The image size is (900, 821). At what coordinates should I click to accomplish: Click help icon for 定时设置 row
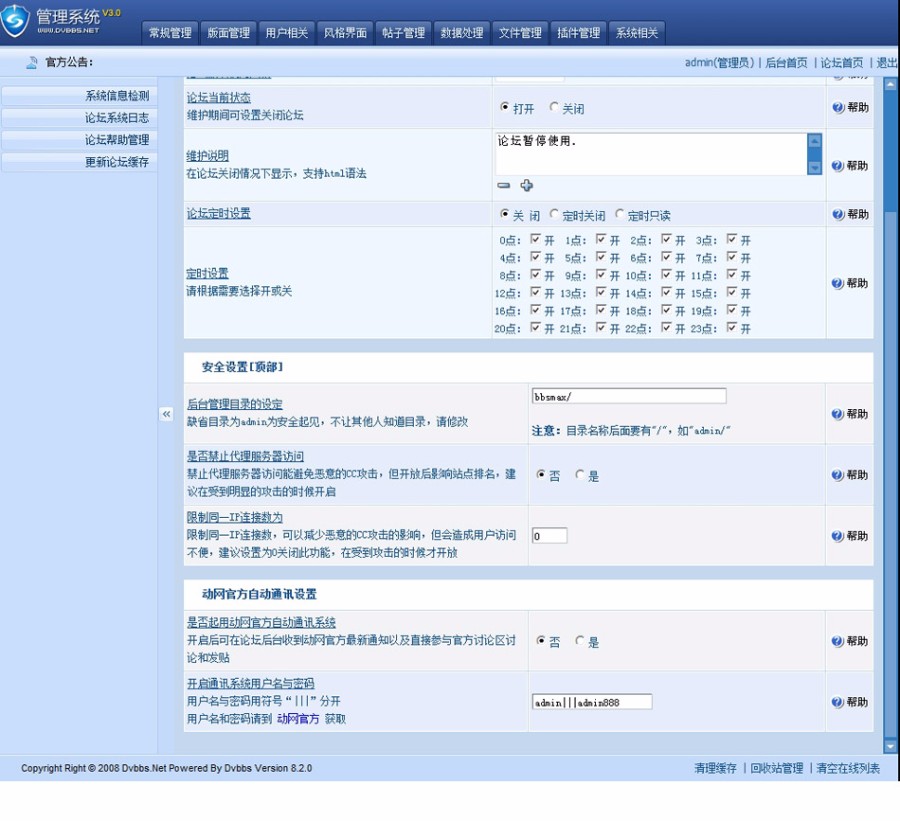pos(838,283)
